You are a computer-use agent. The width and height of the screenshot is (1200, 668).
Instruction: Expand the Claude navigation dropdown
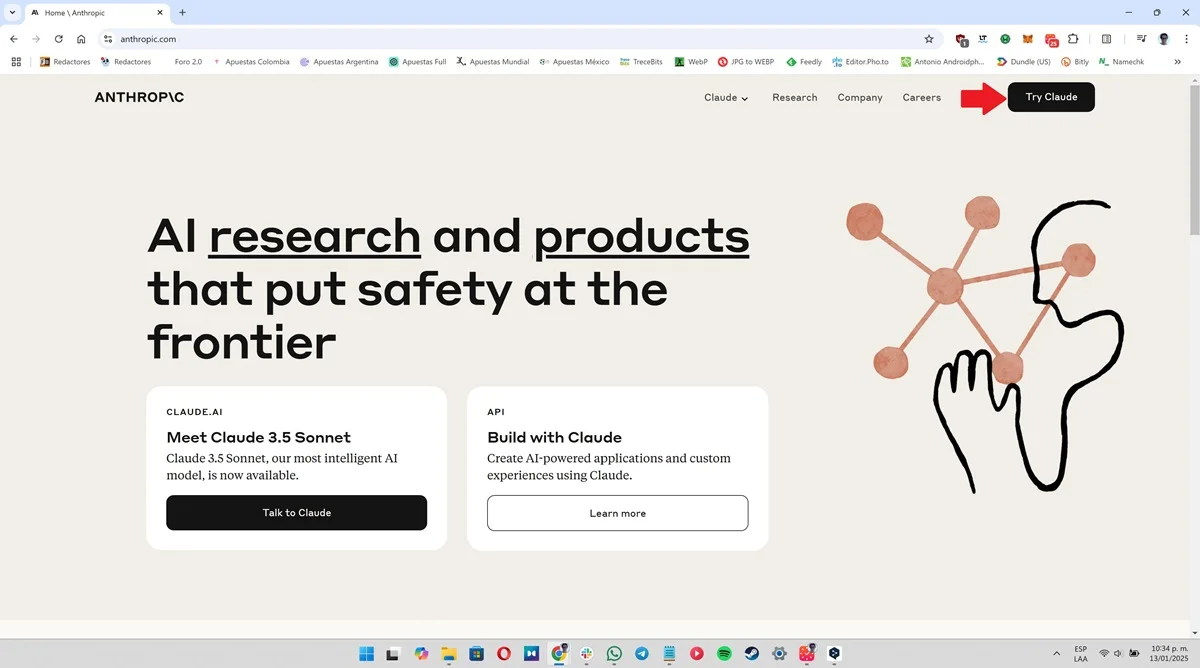coord(726,97)
